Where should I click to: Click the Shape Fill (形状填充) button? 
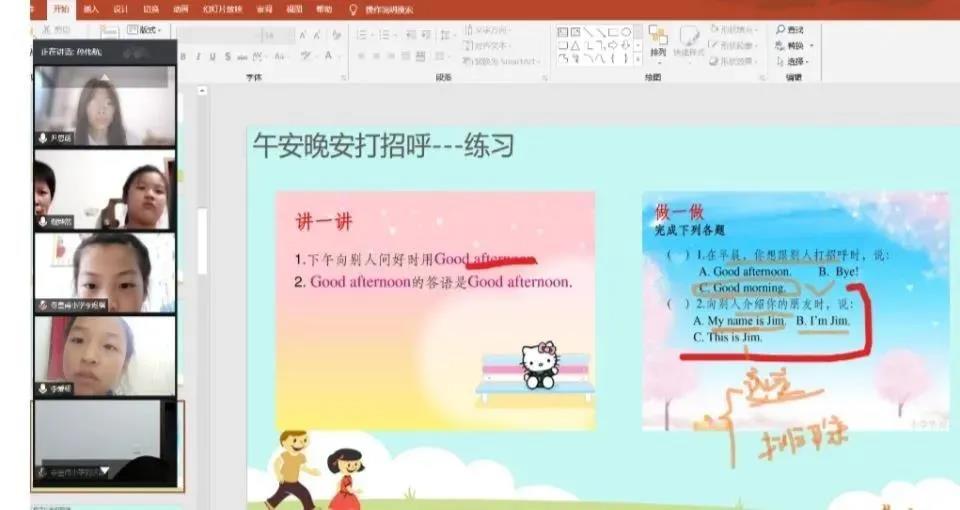click(733, 31)
